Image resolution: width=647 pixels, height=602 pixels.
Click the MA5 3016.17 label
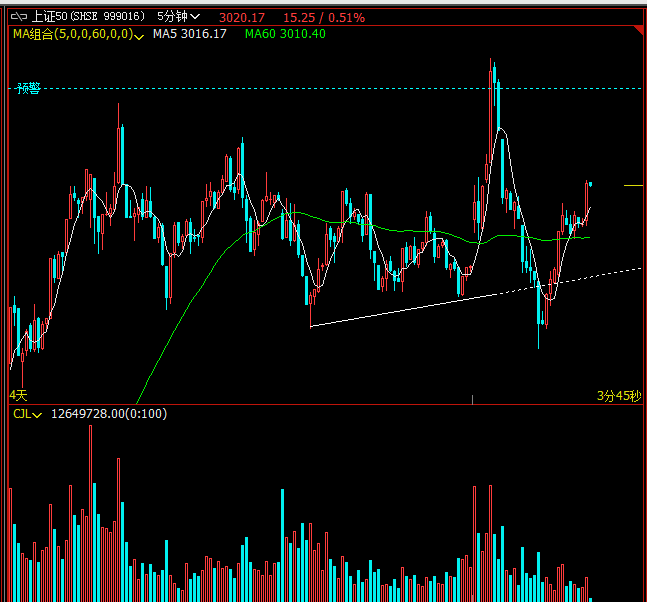point(190,34)
